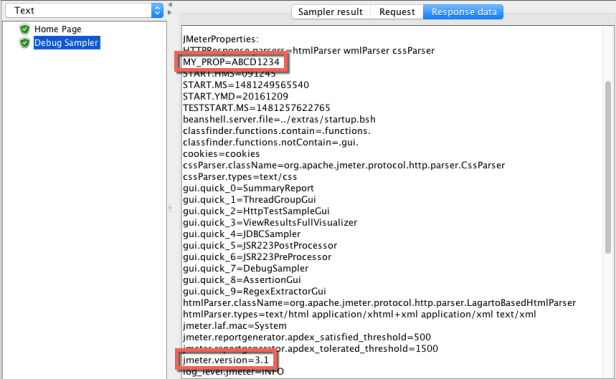This screenshot has height=379, width=616.
Task: Click the expand-right arrow on the split divider
Action: (170, 13)
